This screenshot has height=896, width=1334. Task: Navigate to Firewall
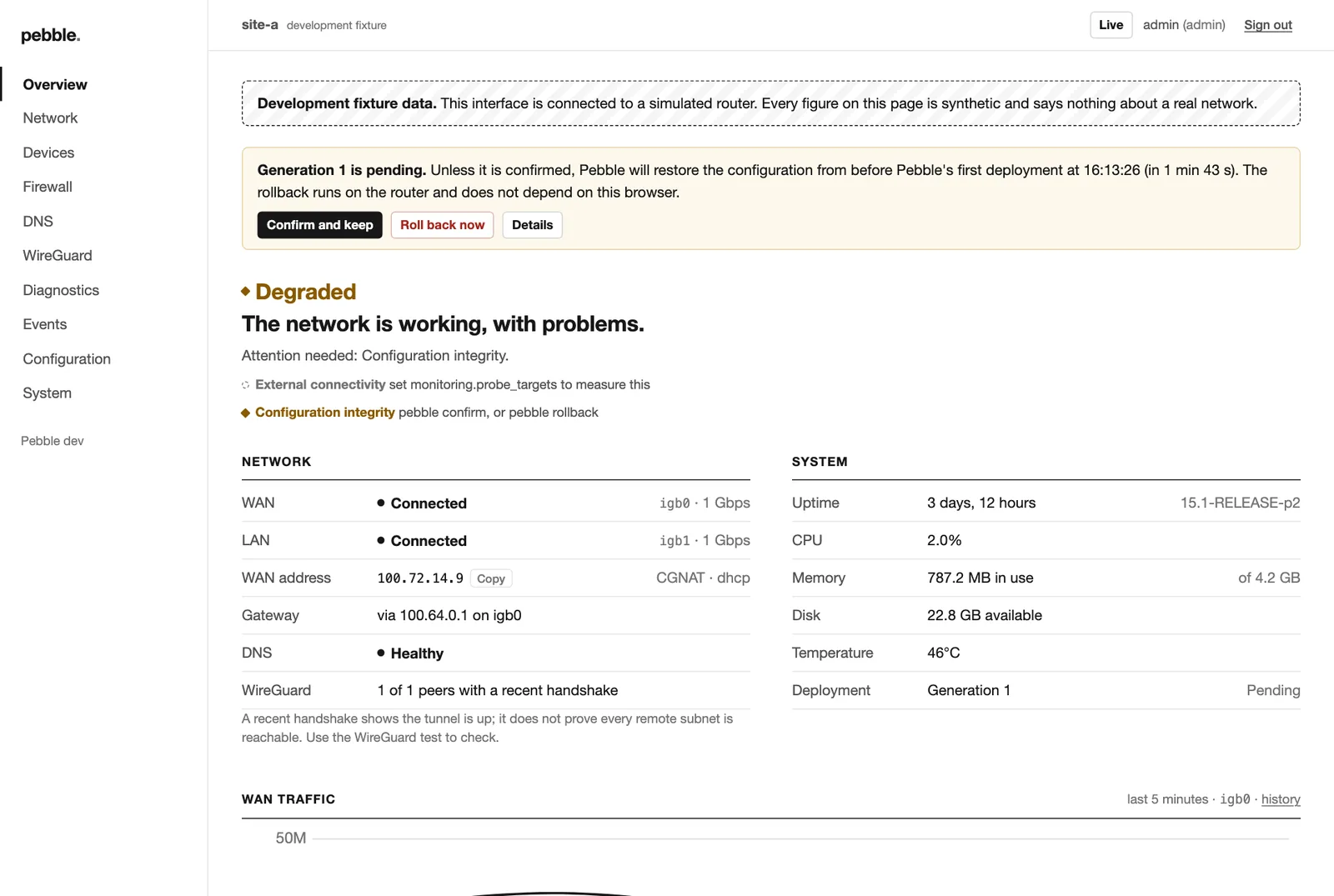point(48,187)
